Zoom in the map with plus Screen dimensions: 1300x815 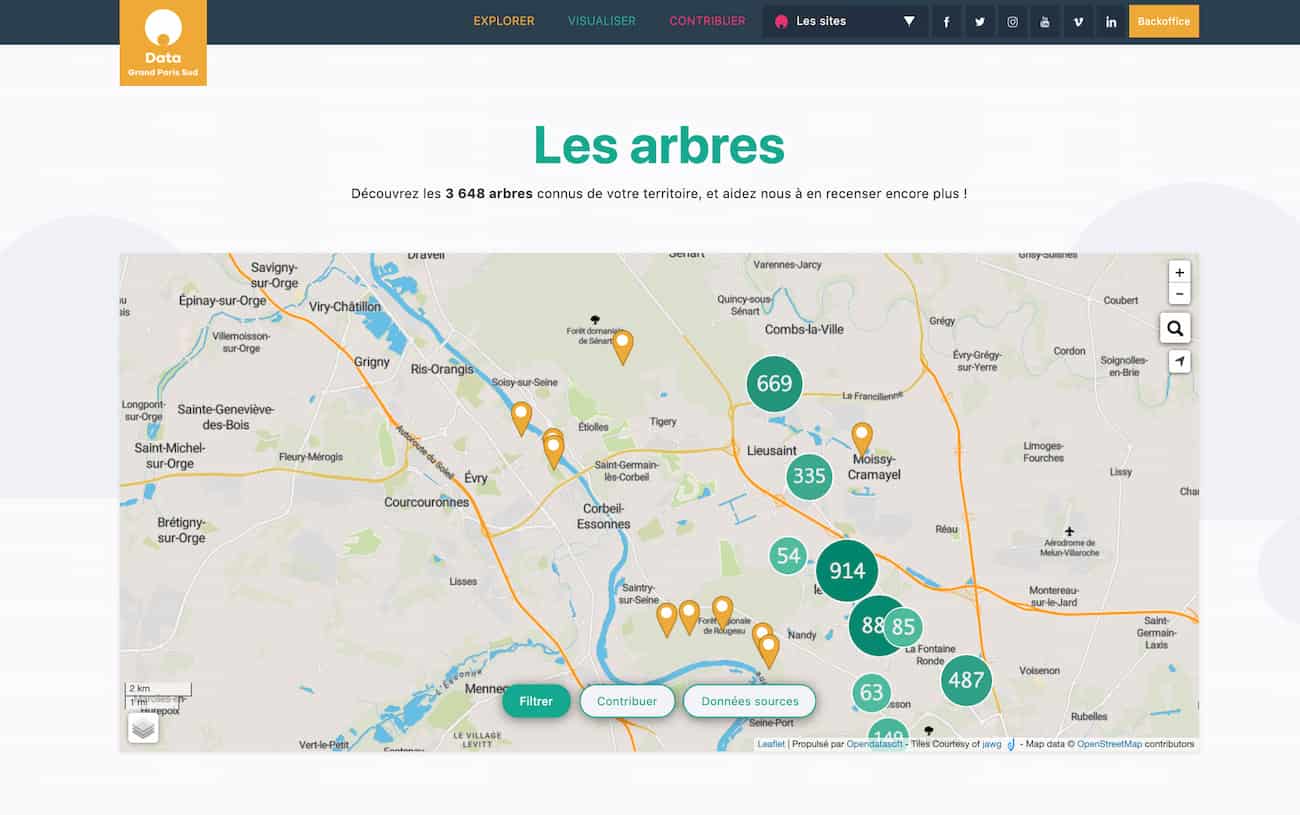click(x=1179, y=272)
